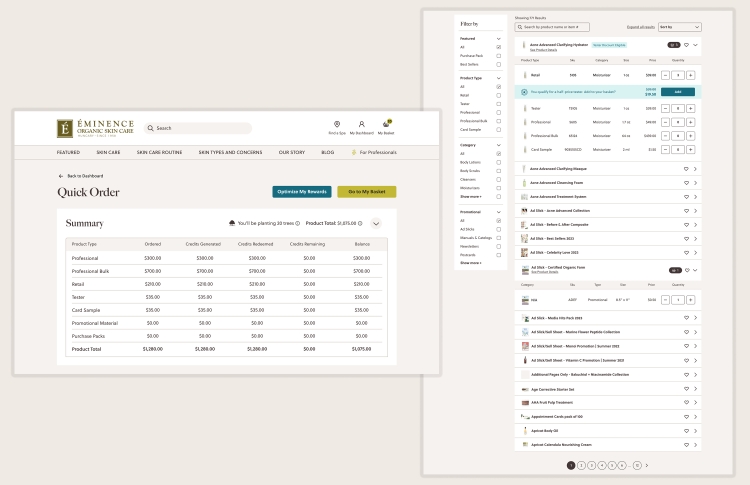Open the My Dashboard profile icon
The height and width of the screenshot is (485, 750).
(362, 124)
